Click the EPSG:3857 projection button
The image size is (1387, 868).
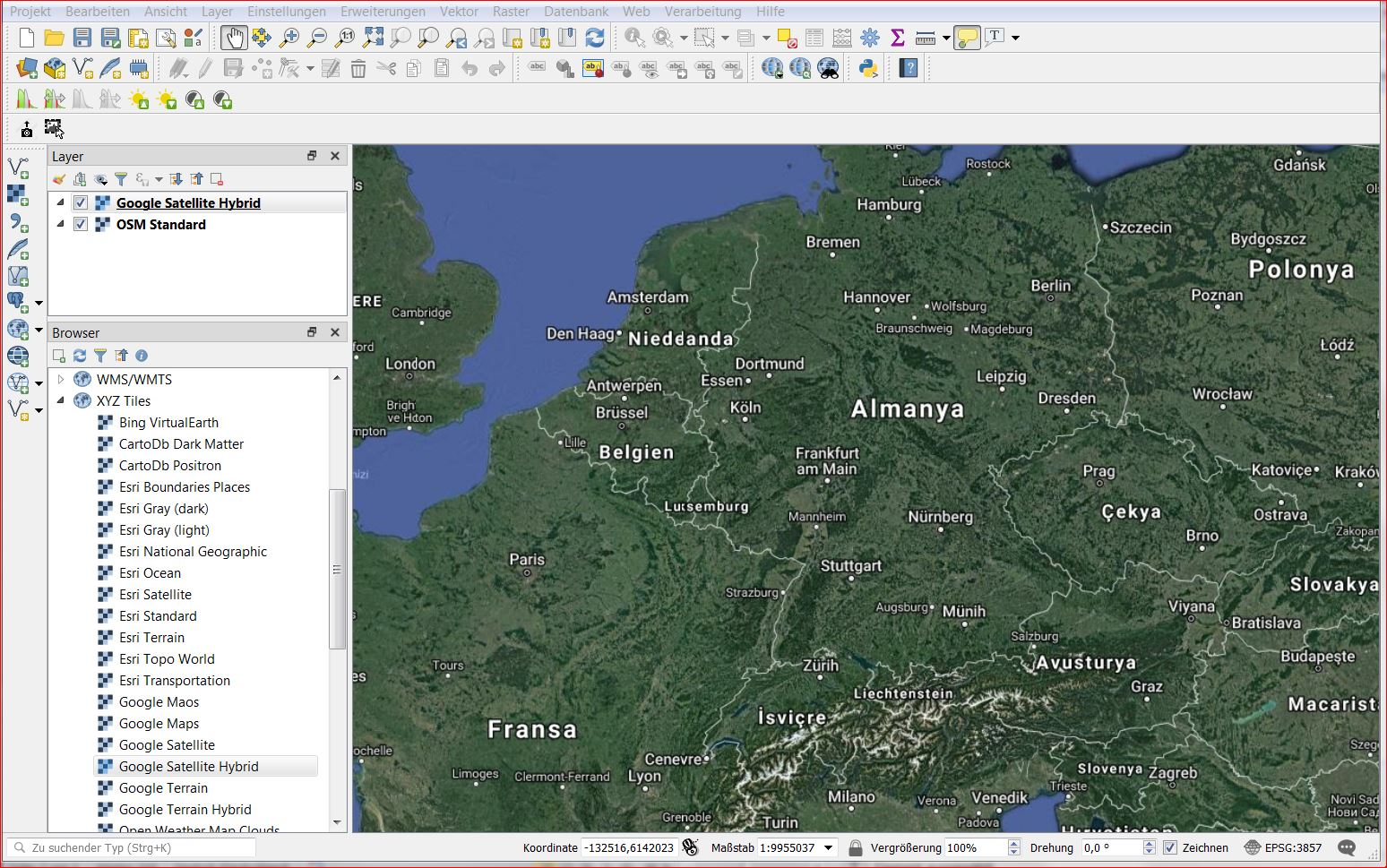tap(1283, 847)
